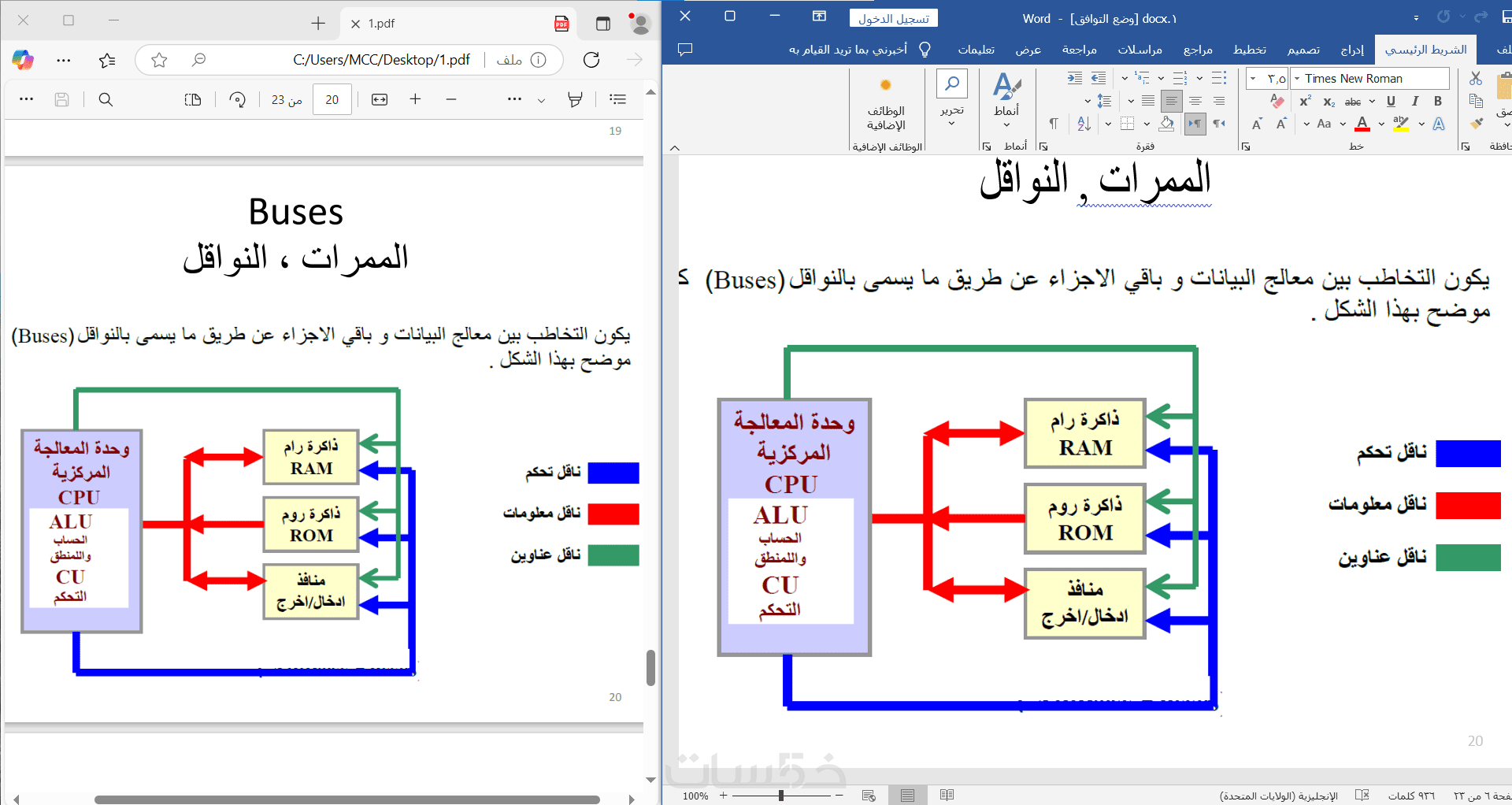Open the Times New Roman font name dropdown

(x=1296, y=79)
